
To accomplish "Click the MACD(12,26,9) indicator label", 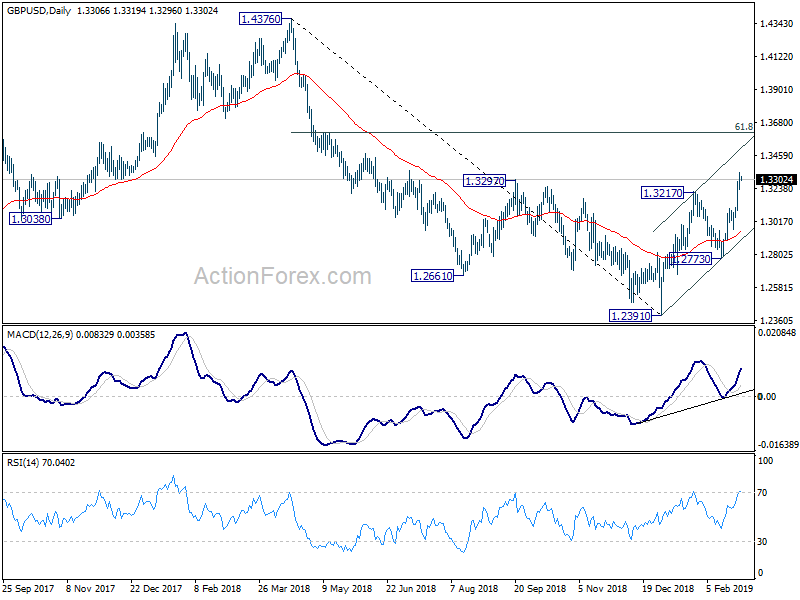I will [x=40, y=335].
